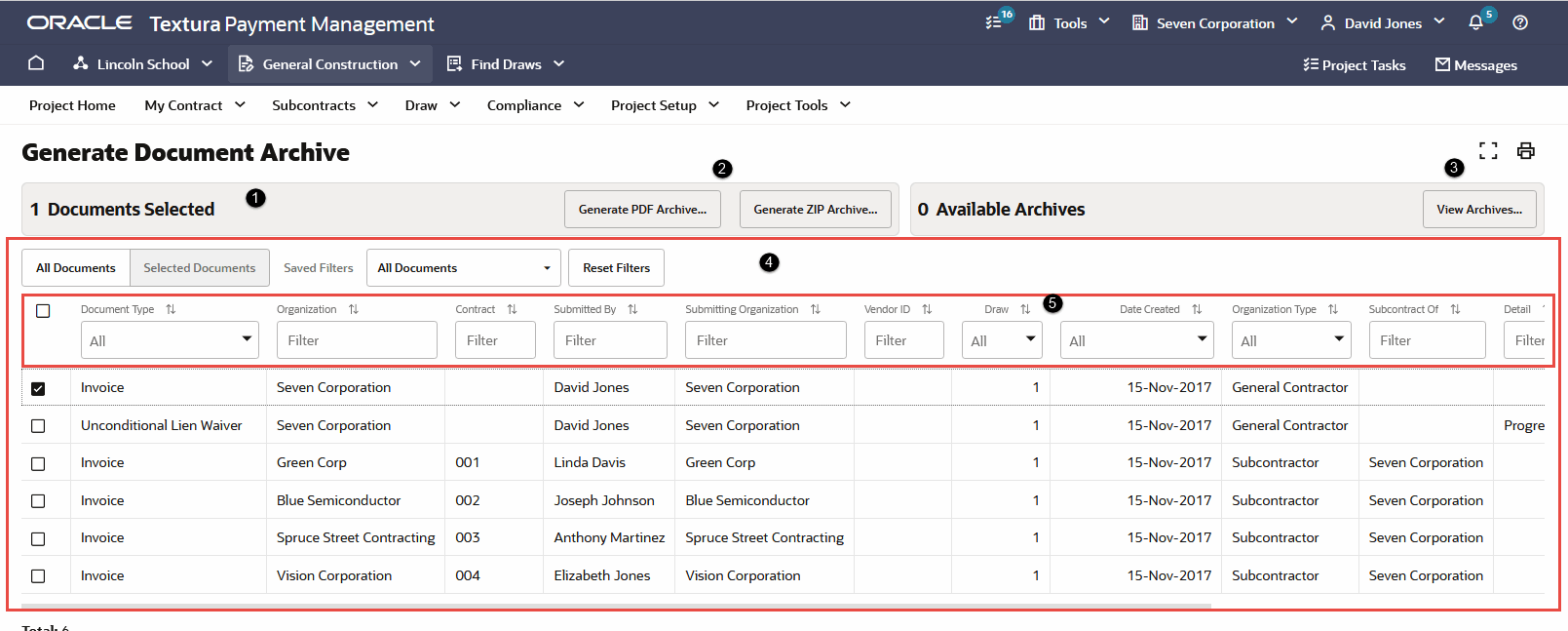
Task: Open Project Tasks link
Action: pos(1354,64)
